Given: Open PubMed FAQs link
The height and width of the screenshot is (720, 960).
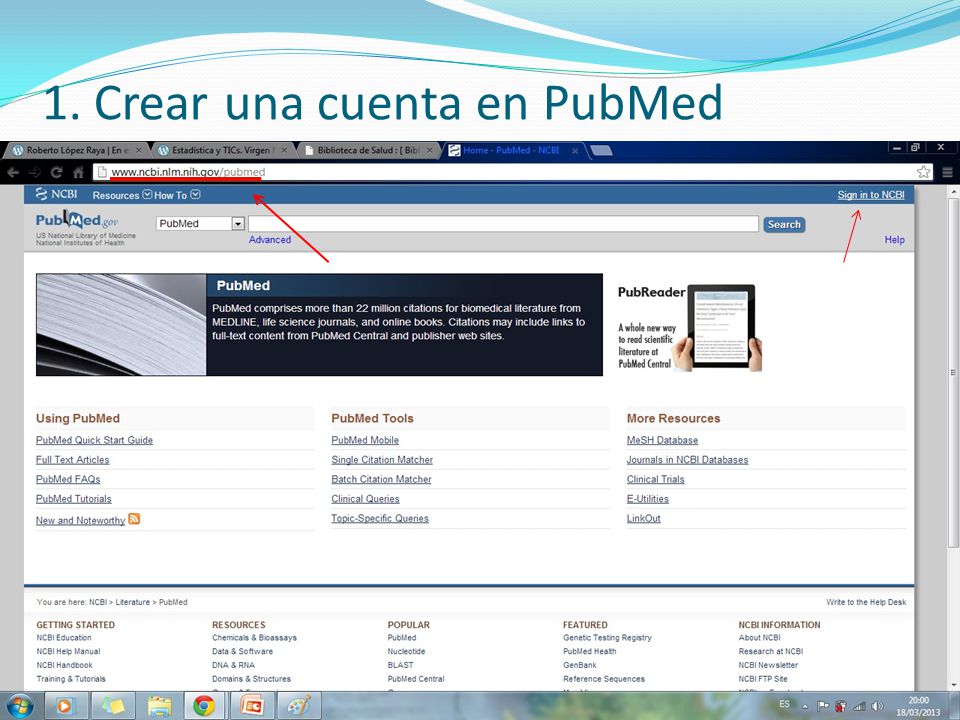Looking at the screenshot, I should (x=68, y=479).
